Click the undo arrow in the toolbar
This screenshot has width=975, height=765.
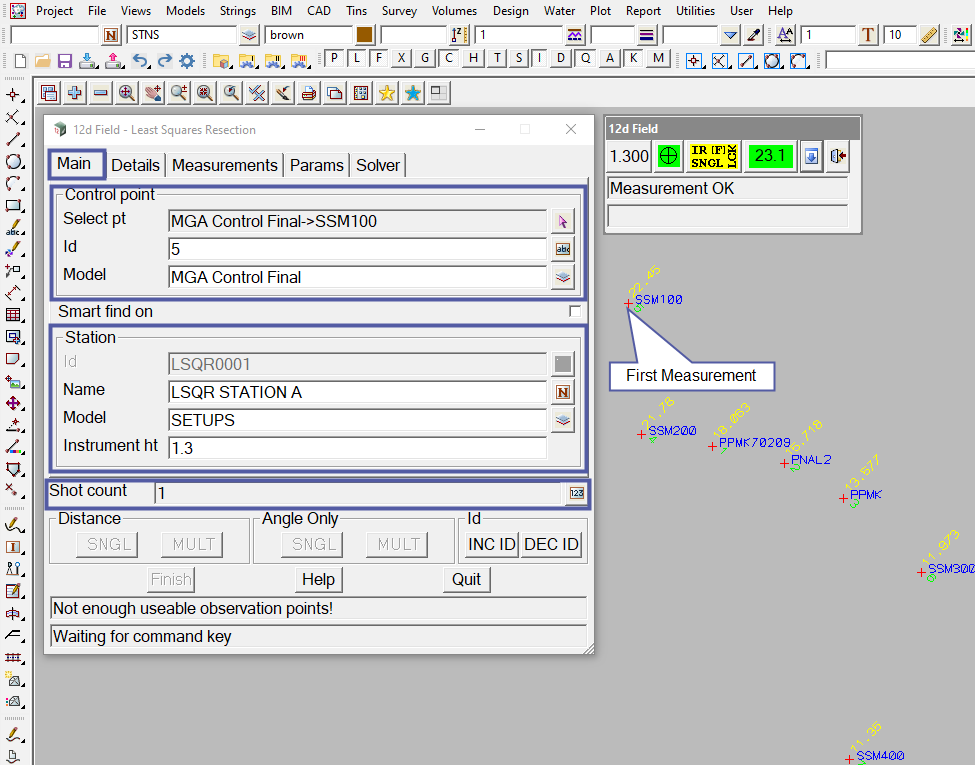[140, 61]
